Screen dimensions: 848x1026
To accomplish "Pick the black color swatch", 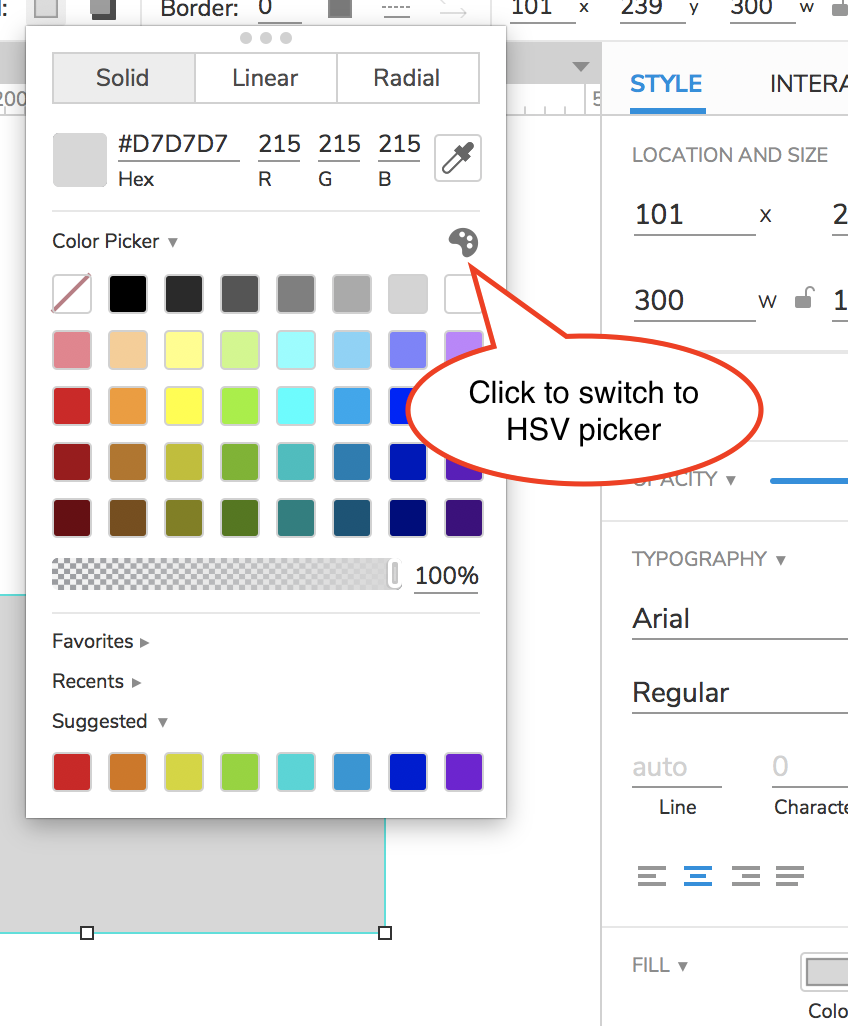I will (x=128, y=294).
